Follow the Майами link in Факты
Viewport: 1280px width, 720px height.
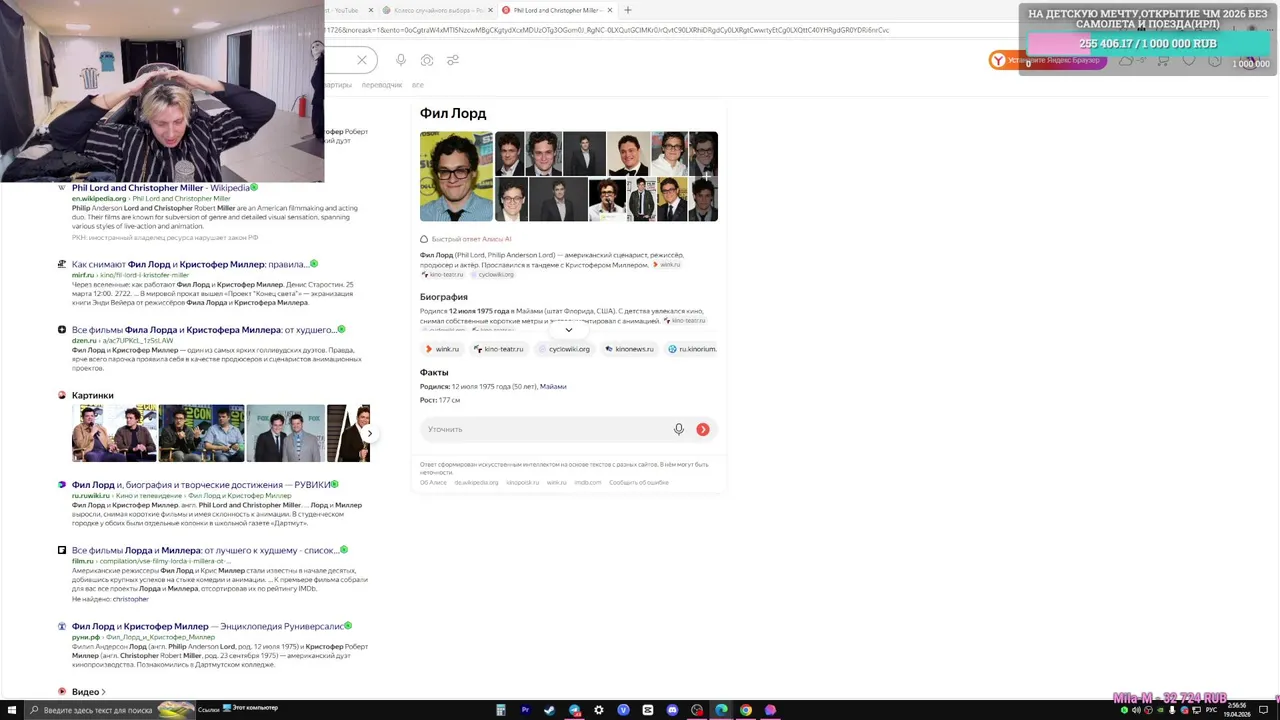pyautogui.click(x=553, y=386)
